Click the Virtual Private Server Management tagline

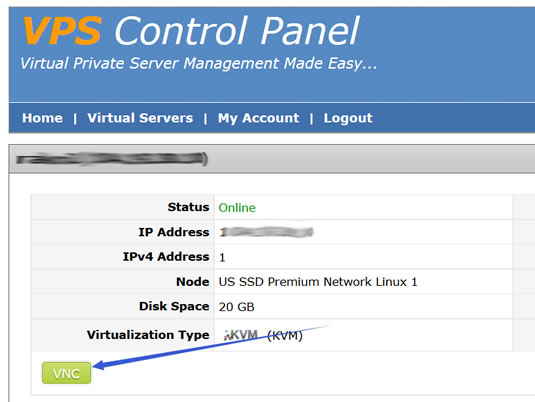point(198,63)
